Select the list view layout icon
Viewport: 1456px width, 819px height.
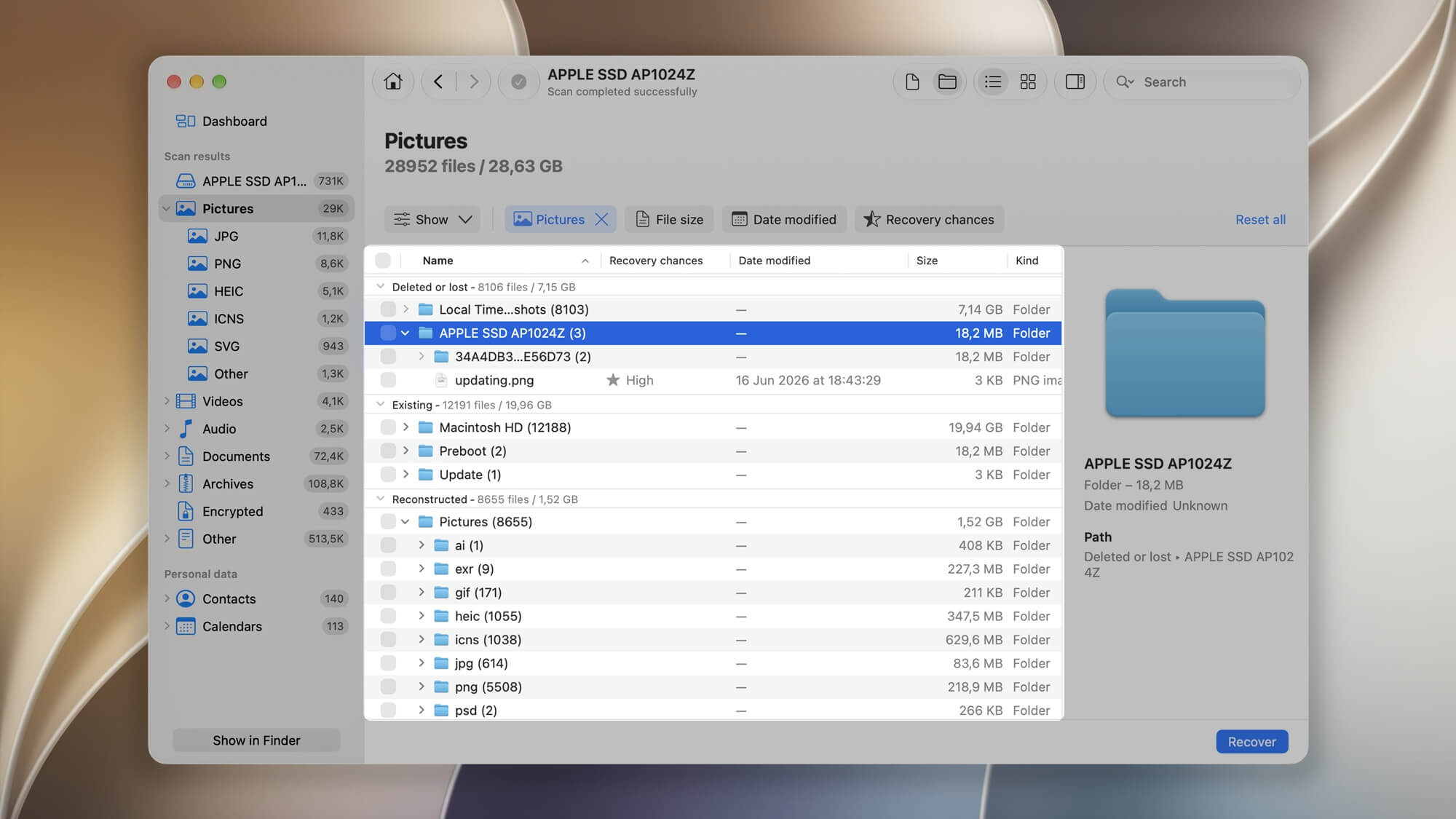(x=993, y=82)
